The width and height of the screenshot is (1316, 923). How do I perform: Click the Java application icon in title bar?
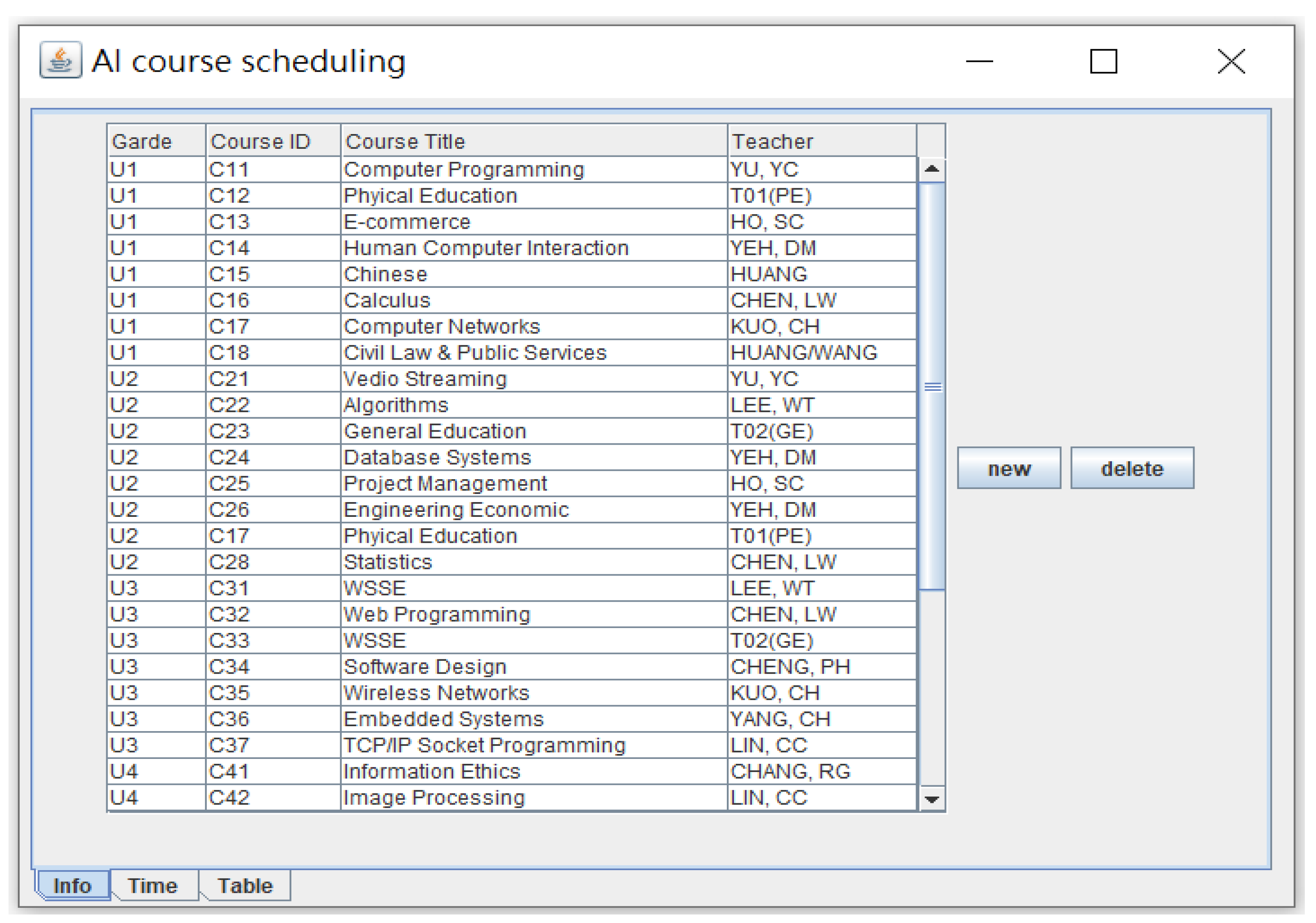tap(60, 60)
